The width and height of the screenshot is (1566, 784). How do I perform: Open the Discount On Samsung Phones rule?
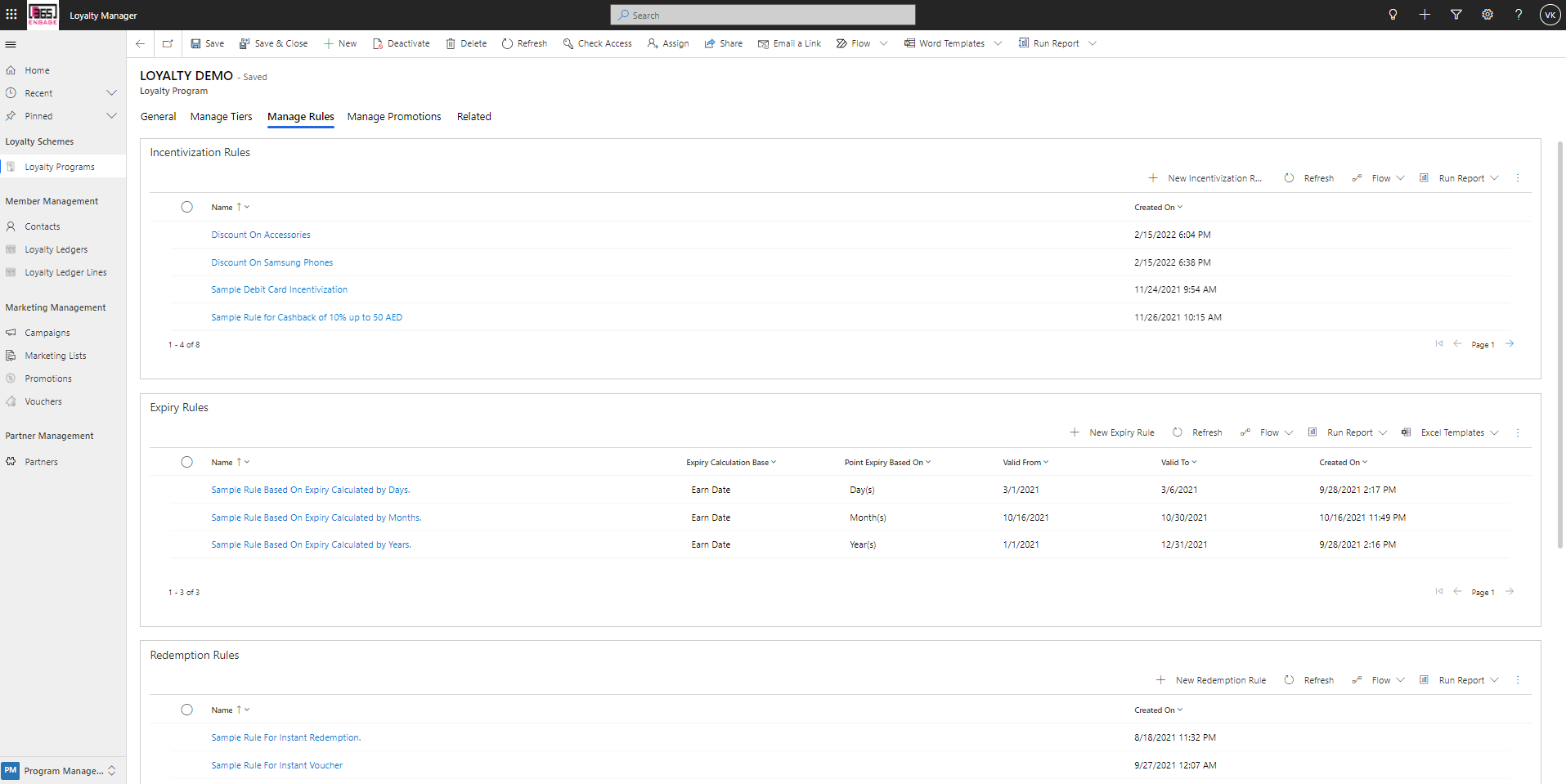tap(271, 262)
